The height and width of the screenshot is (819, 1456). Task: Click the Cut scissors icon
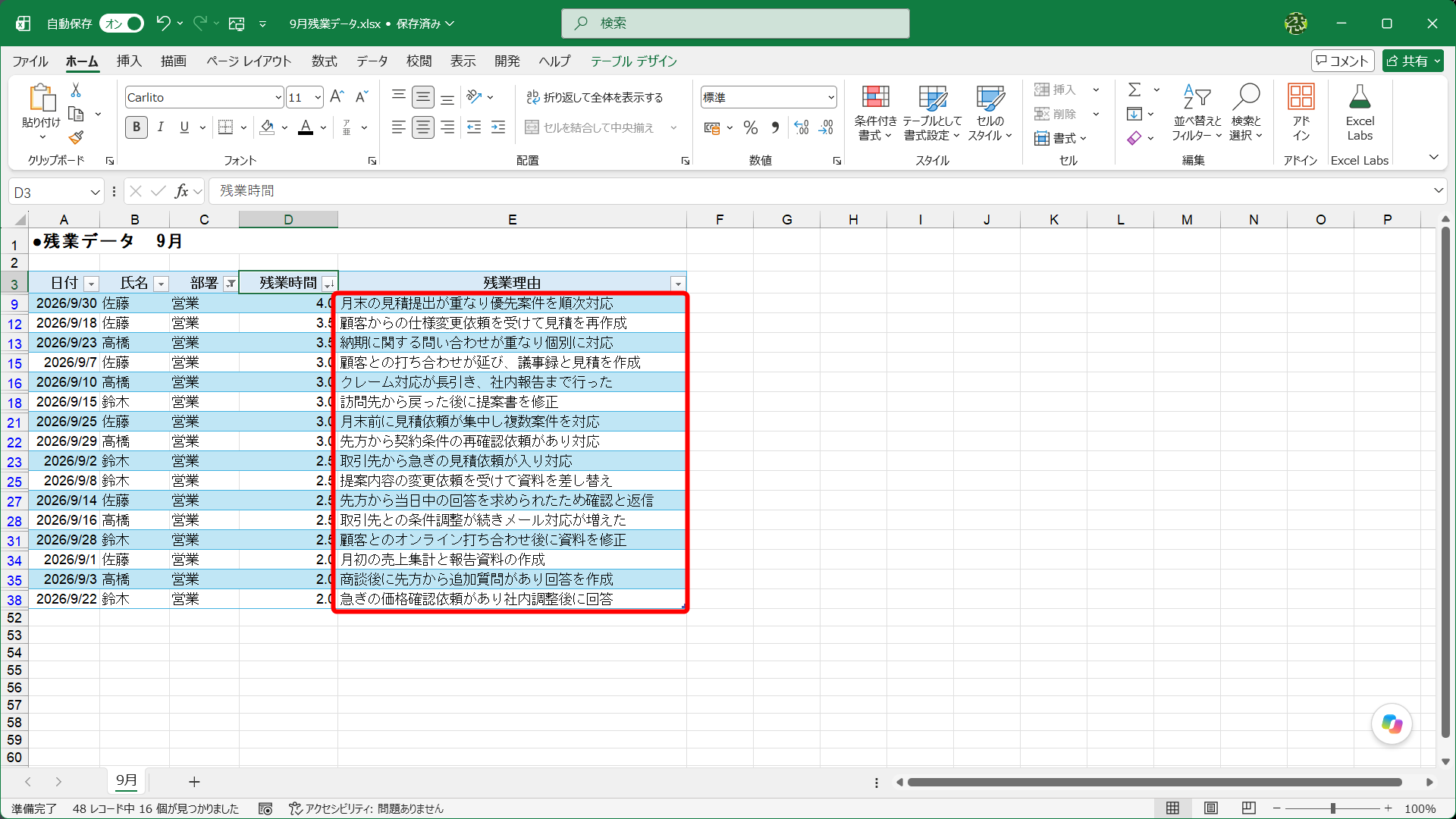pyautogui.click(x=76, y=90)
